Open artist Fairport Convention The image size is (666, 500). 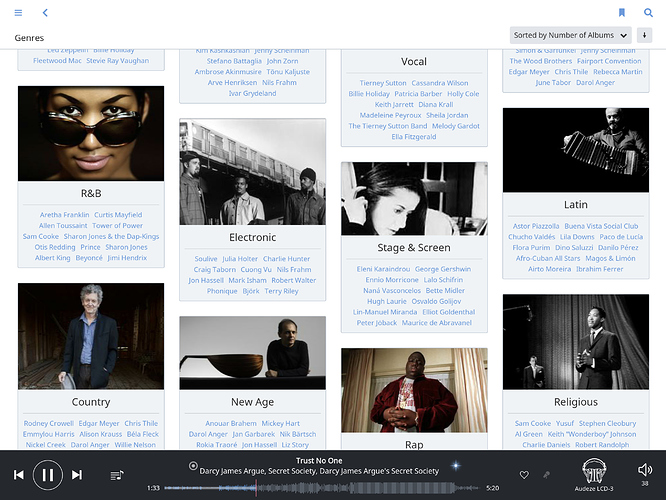click(609, 61)
